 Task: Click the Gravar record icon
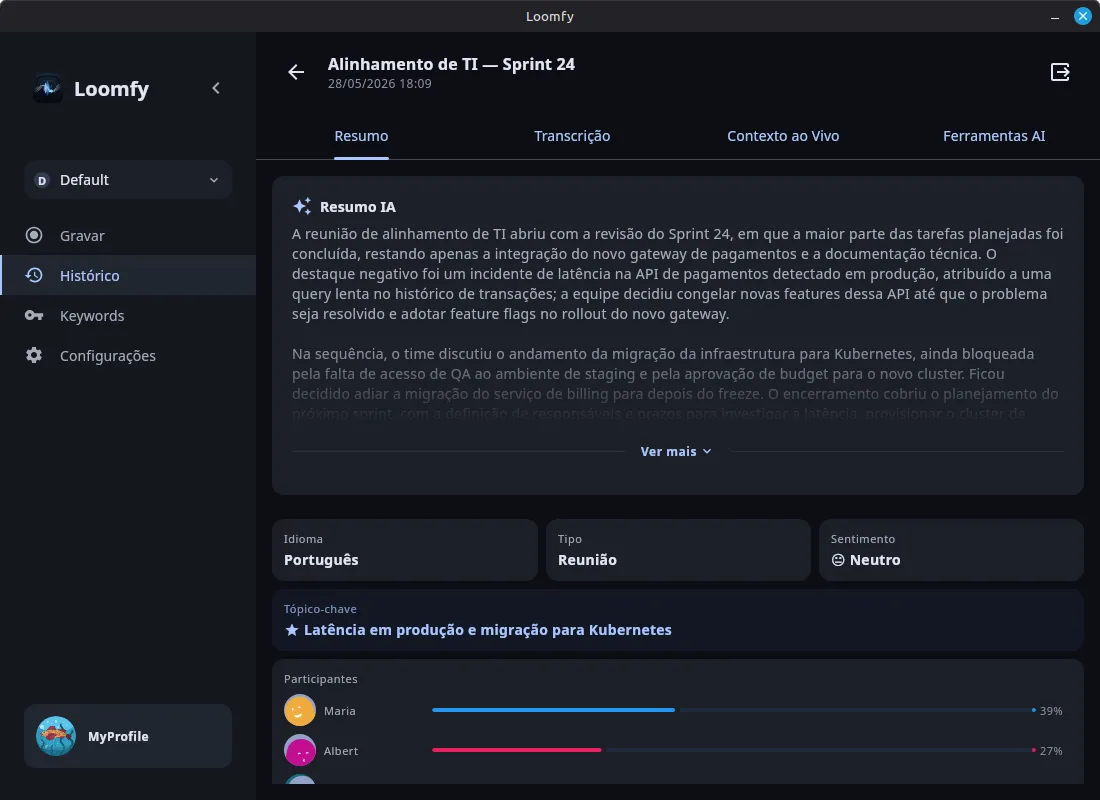coord(34,235)
